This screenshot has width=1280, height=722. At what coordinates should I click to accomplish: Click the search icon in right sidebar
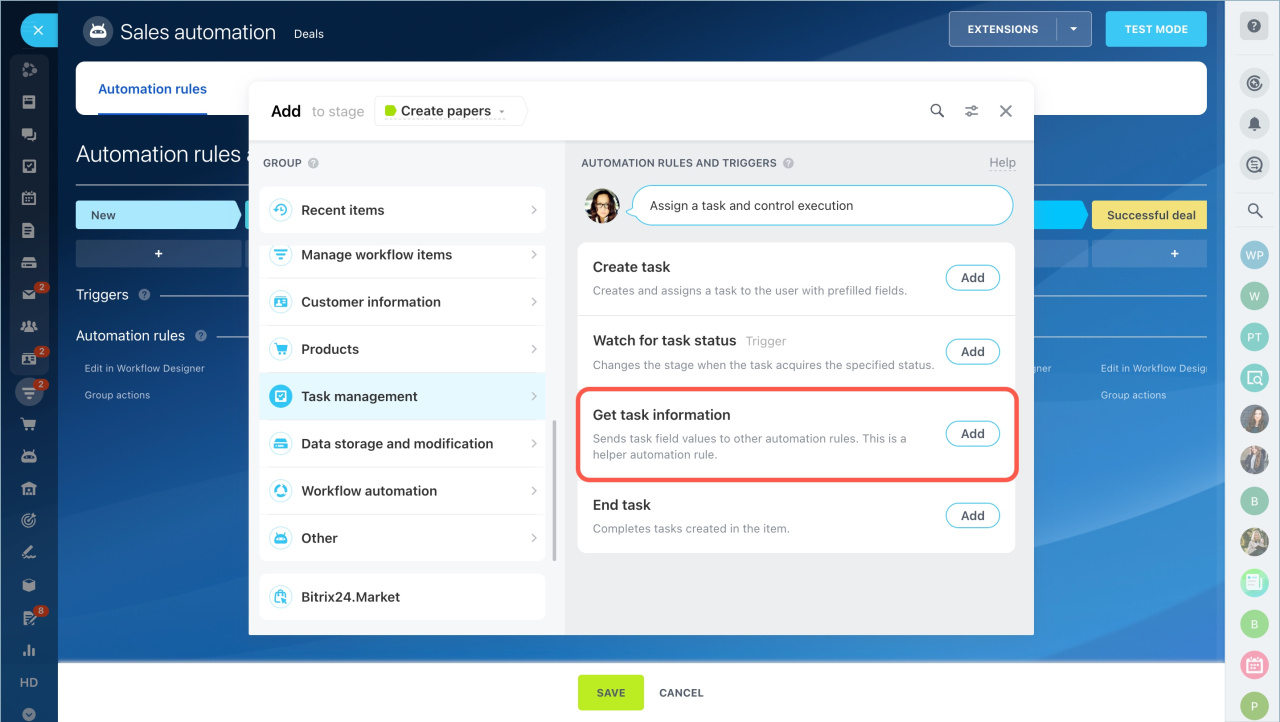coord(1254,210)
